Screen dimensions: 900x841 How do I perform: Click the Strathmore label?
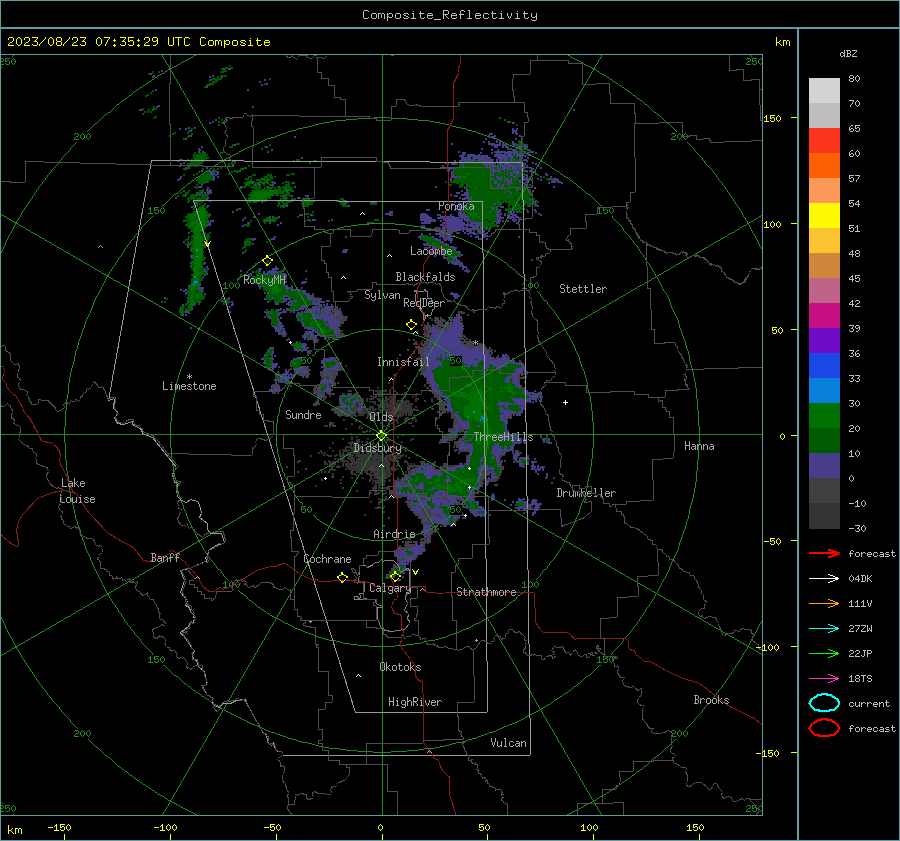point(486,592)
